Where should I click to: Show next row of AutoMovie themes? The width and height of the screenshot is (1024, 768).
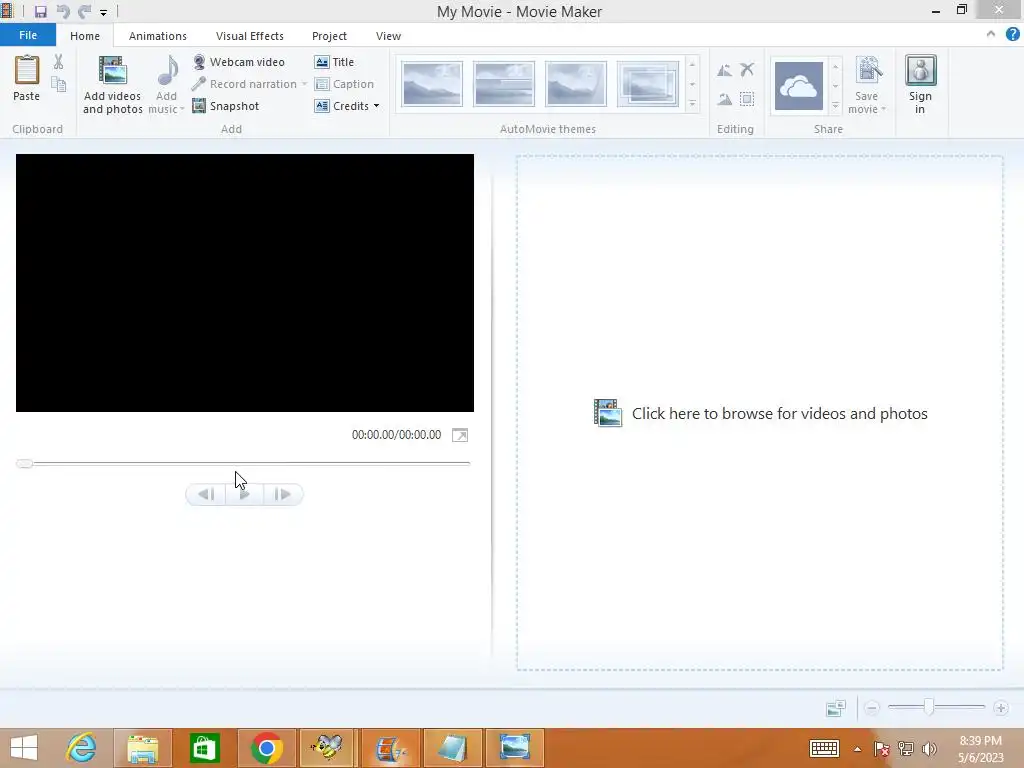pos(692,85)
